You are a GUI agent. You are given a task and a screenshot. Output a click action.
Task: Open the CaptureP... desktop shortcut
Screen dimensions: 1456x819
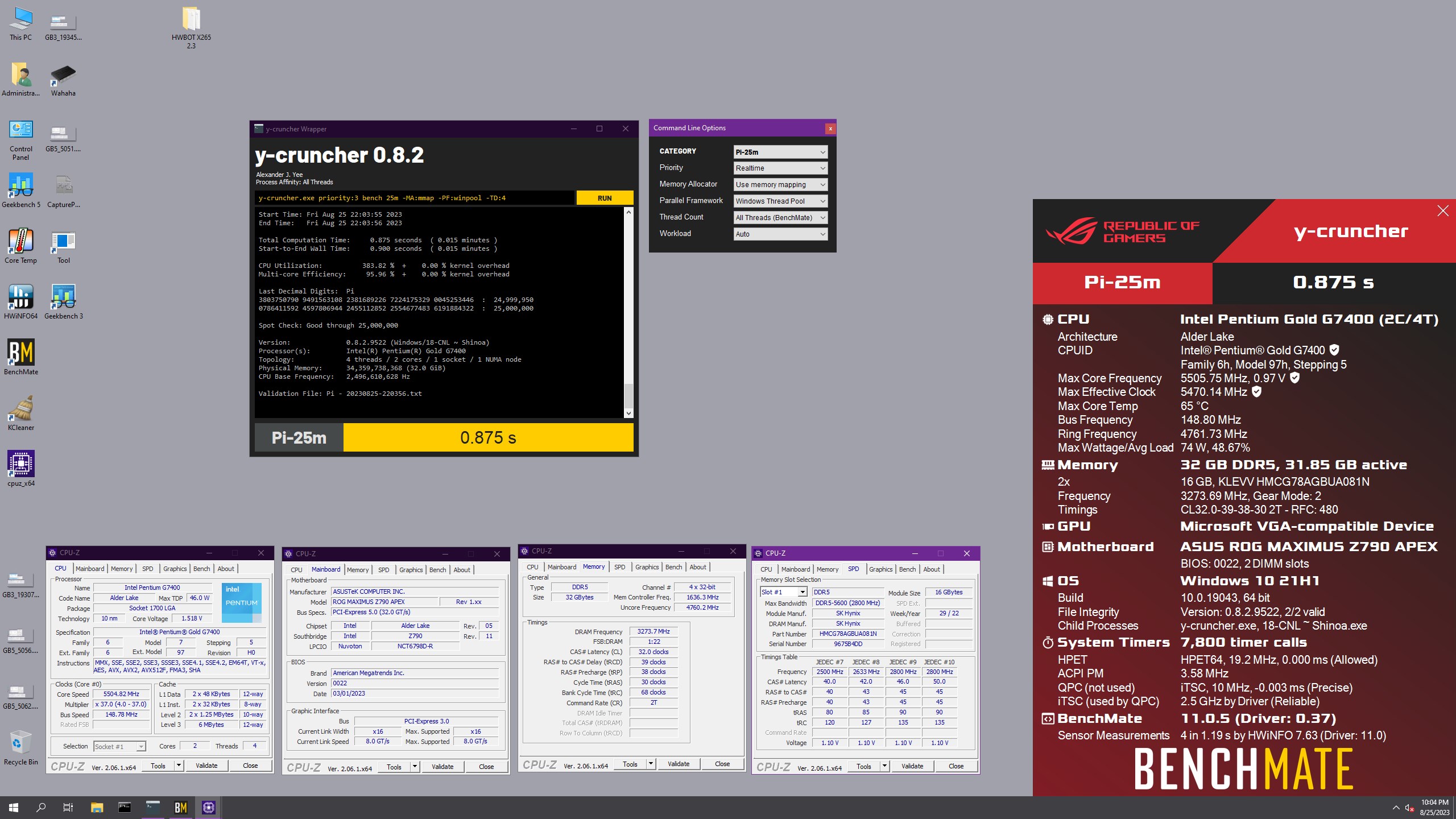click(63, 191)
